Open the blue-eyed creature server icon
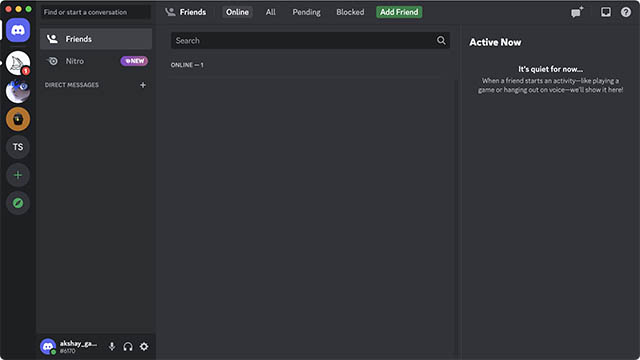This screenshot has width=640, height=360. click(x=18, y=91)
